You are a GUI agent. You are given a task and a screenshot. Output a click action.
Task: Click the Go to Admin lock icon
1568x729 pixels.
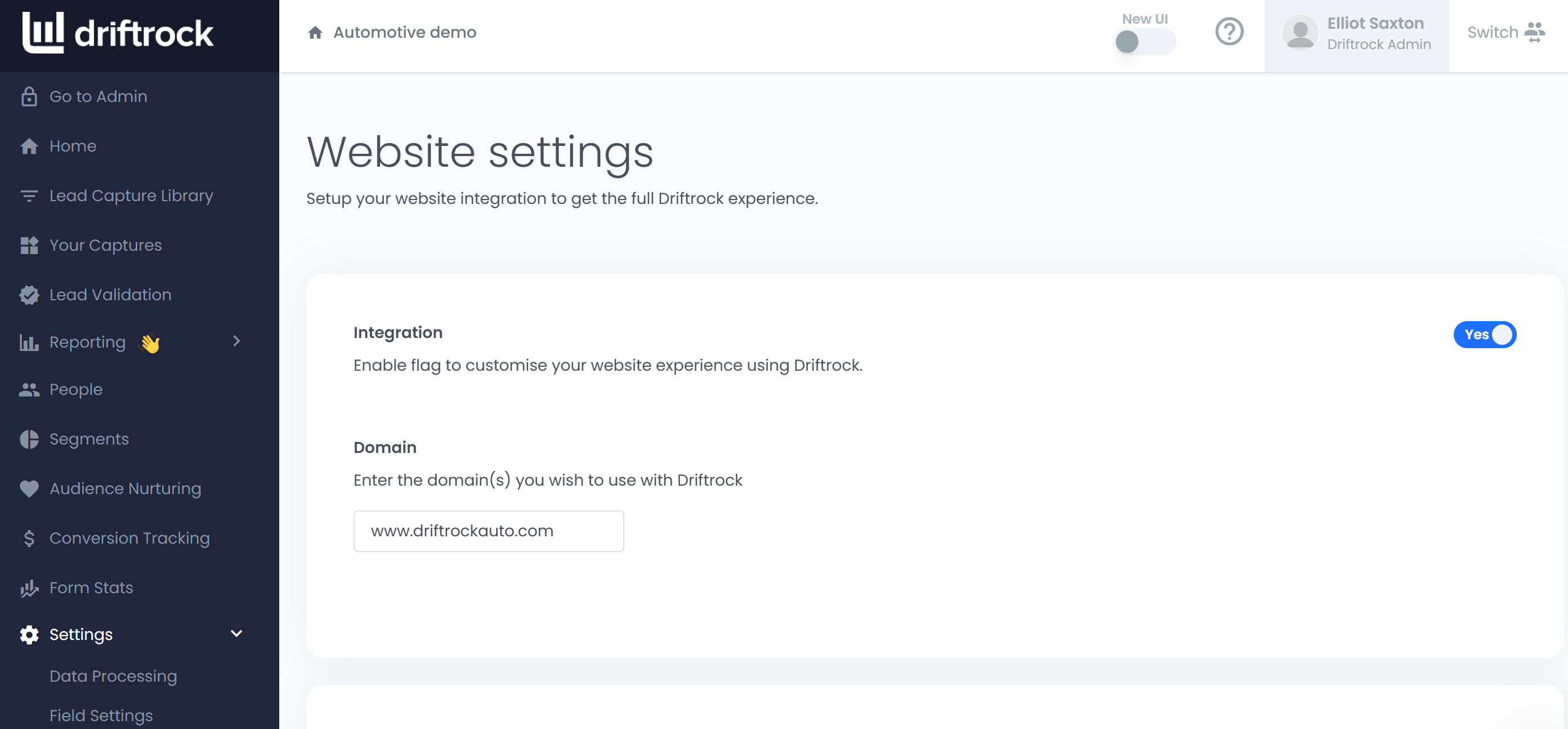29,96
